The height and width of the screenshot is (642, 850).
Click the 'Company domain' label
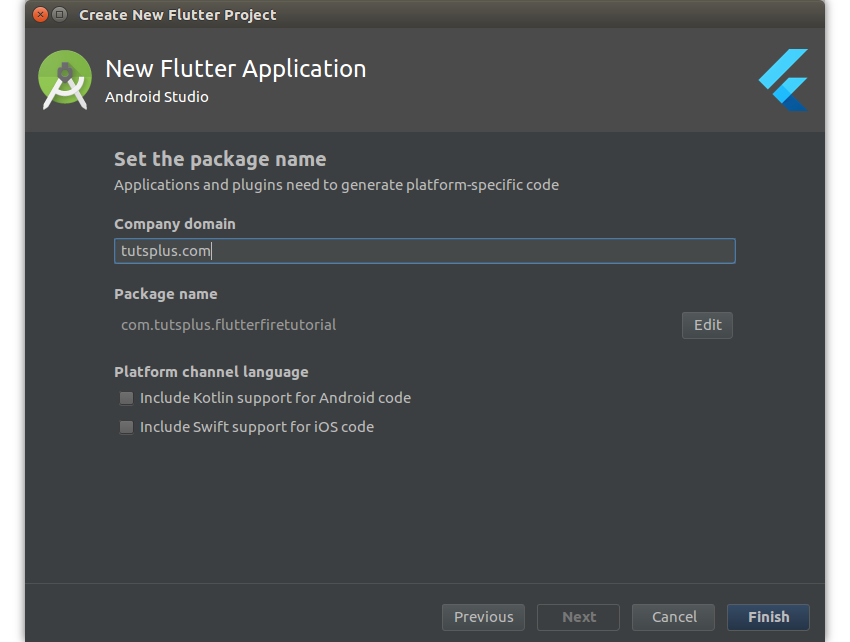[175, 224]
